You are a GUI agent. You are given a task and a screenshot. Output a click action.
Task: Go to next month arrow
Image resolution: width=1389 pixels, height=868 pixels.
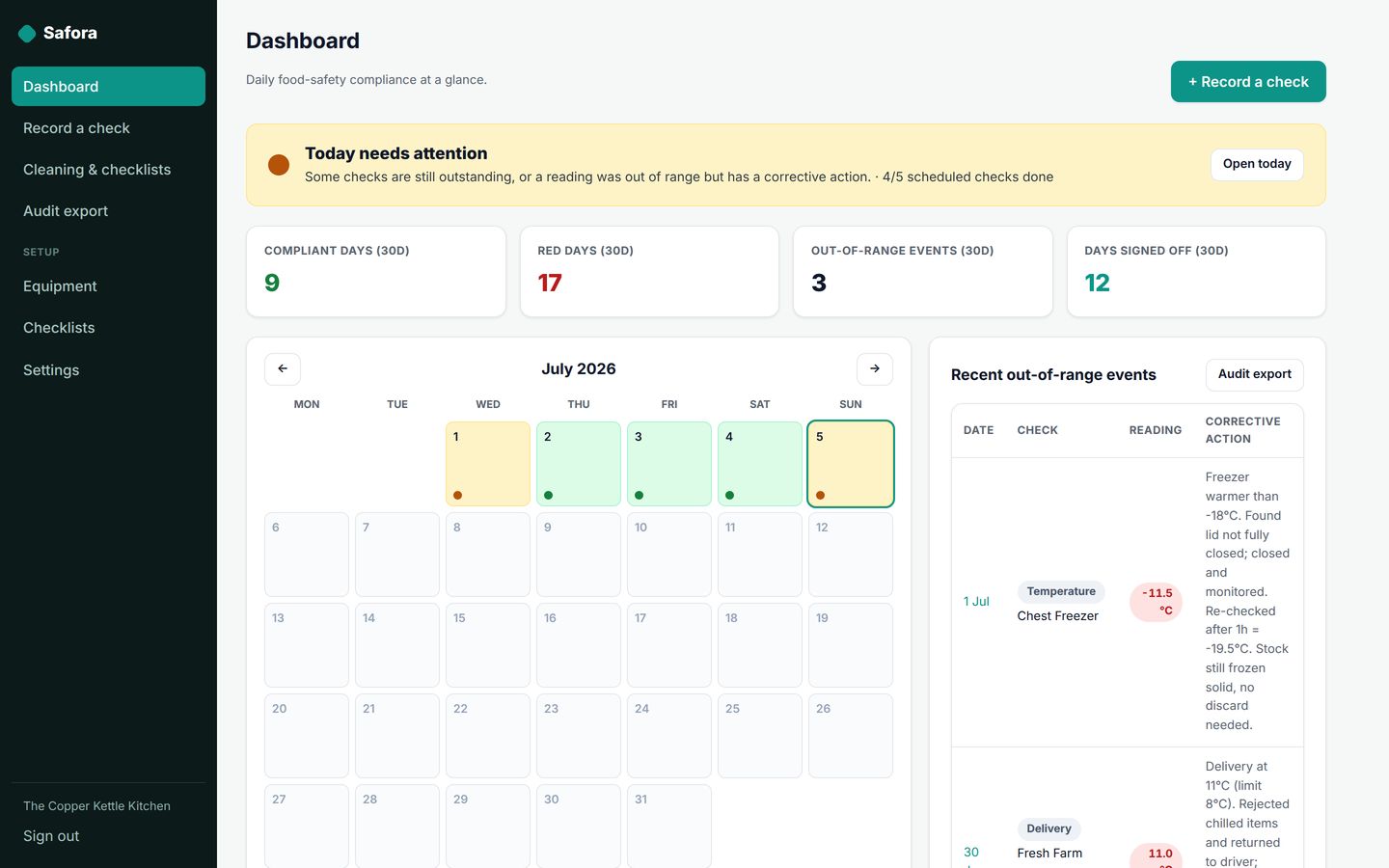coord(875,368)
